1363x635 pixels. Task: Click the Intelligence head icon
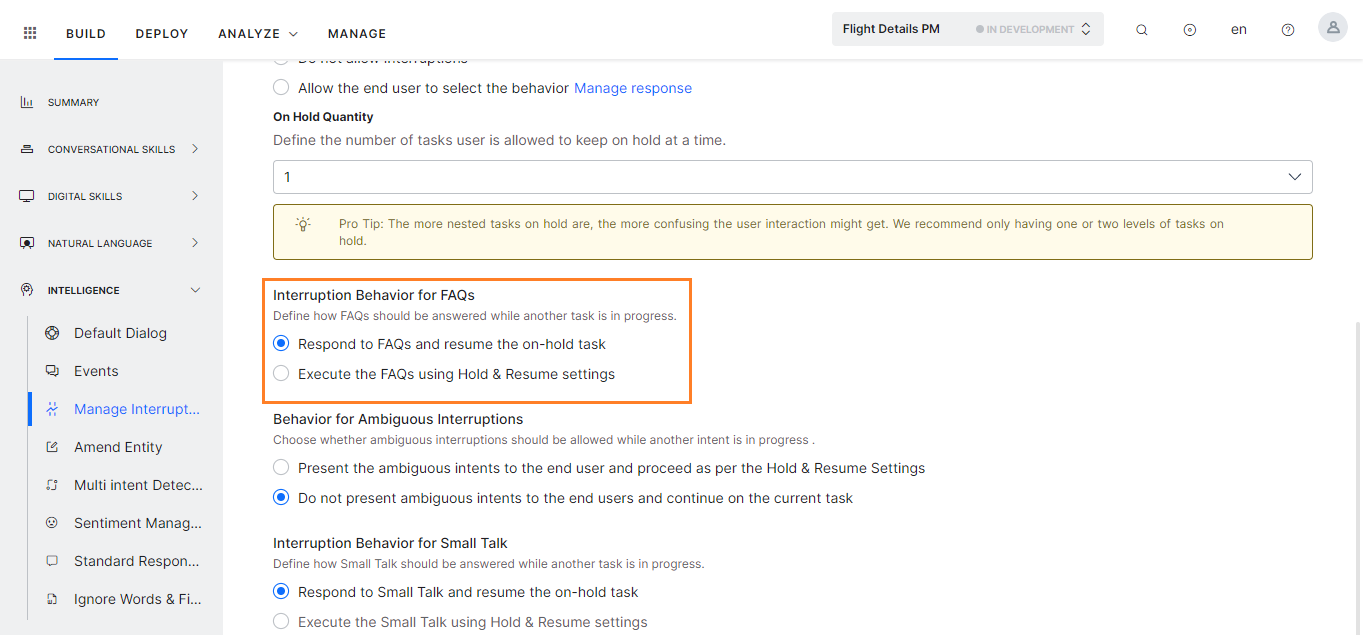click(27, 290)
